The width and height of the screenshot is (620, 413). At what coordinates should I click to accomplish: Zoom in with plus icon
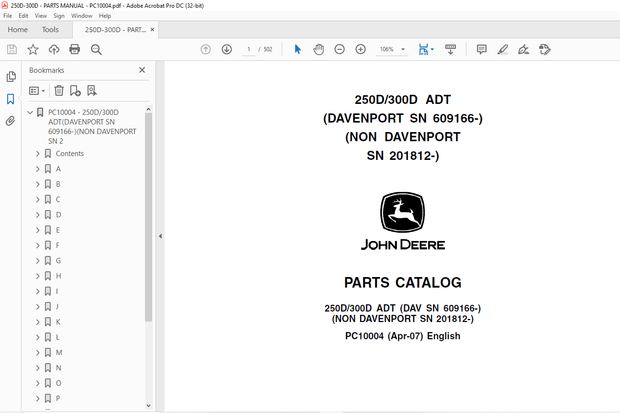361,49
